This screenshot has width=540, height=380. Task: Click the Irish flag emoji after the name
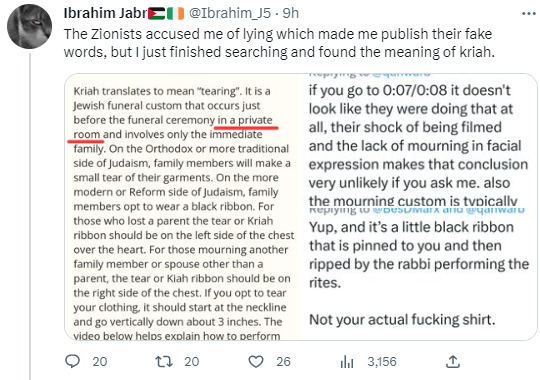pyautogui.click(x=176, y=13)
